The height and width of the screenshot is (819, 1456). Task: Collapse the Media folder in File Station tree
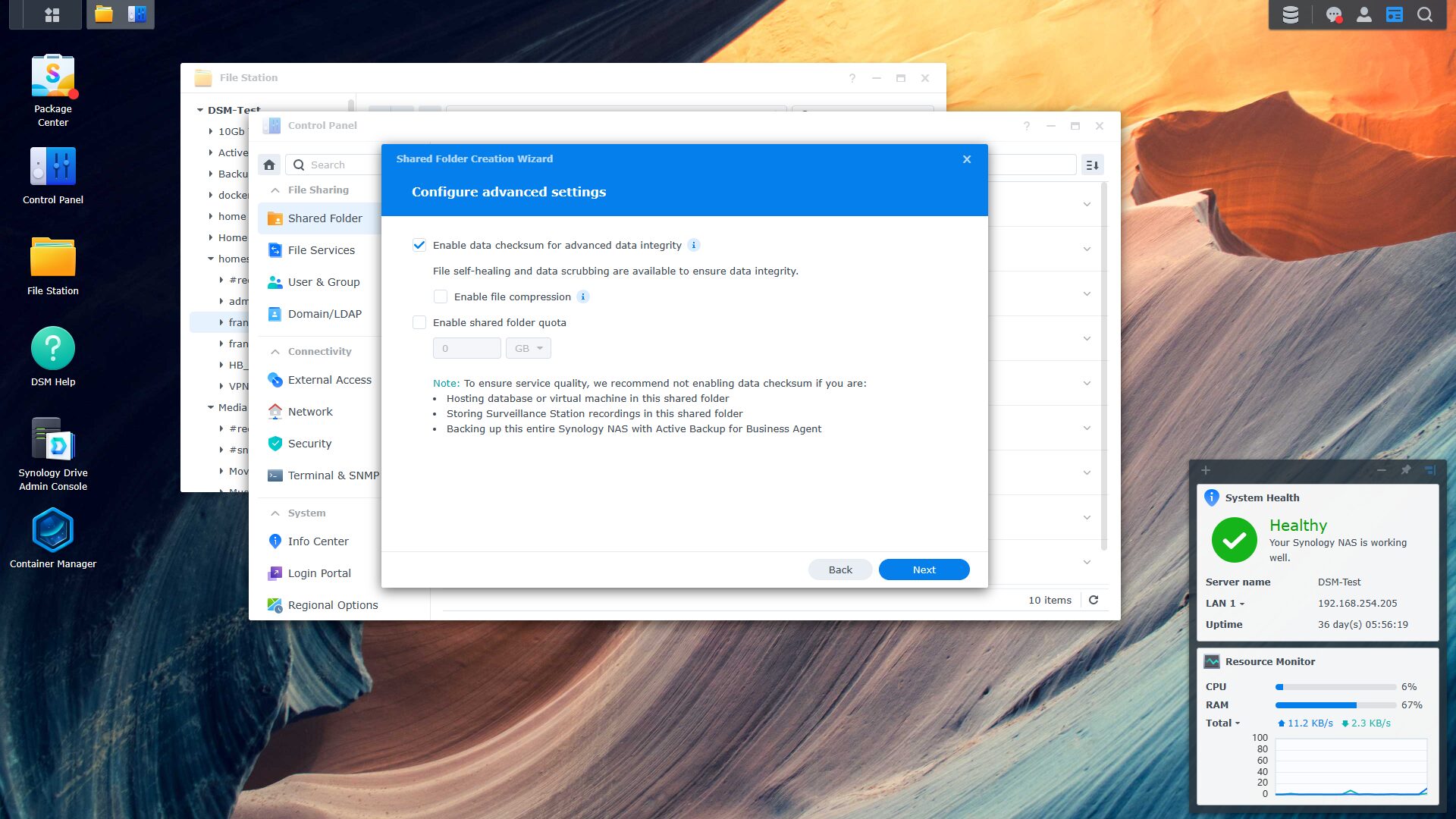tap(211, 407)
